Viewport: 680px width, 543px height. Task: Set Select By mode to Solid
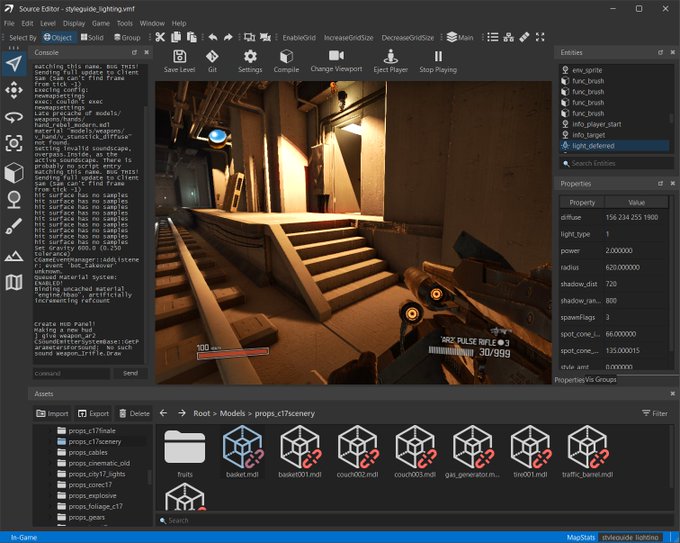(x=92, y=37)
